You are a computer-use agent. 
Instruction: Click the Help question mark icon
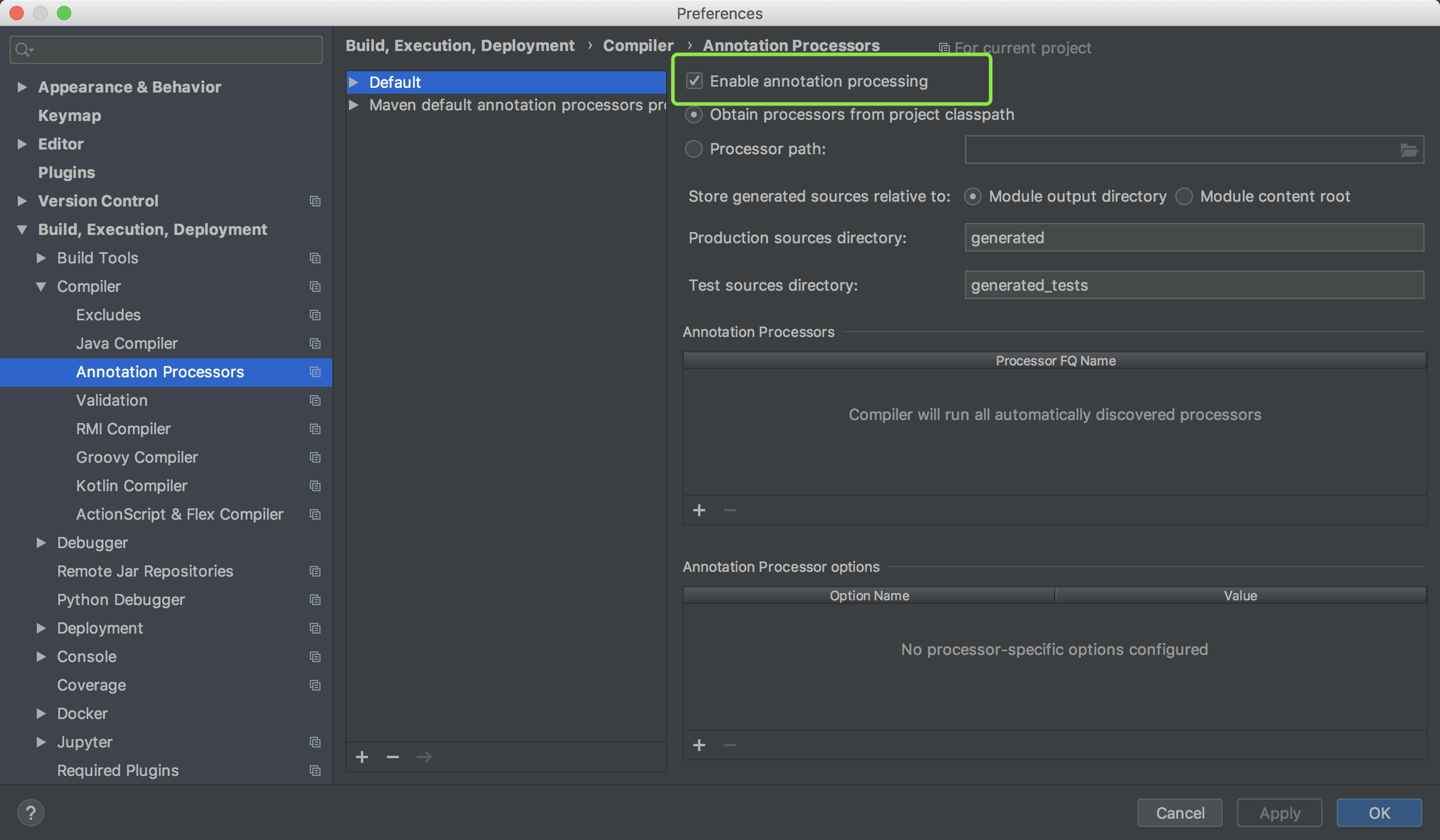click(x=31, y=813)
